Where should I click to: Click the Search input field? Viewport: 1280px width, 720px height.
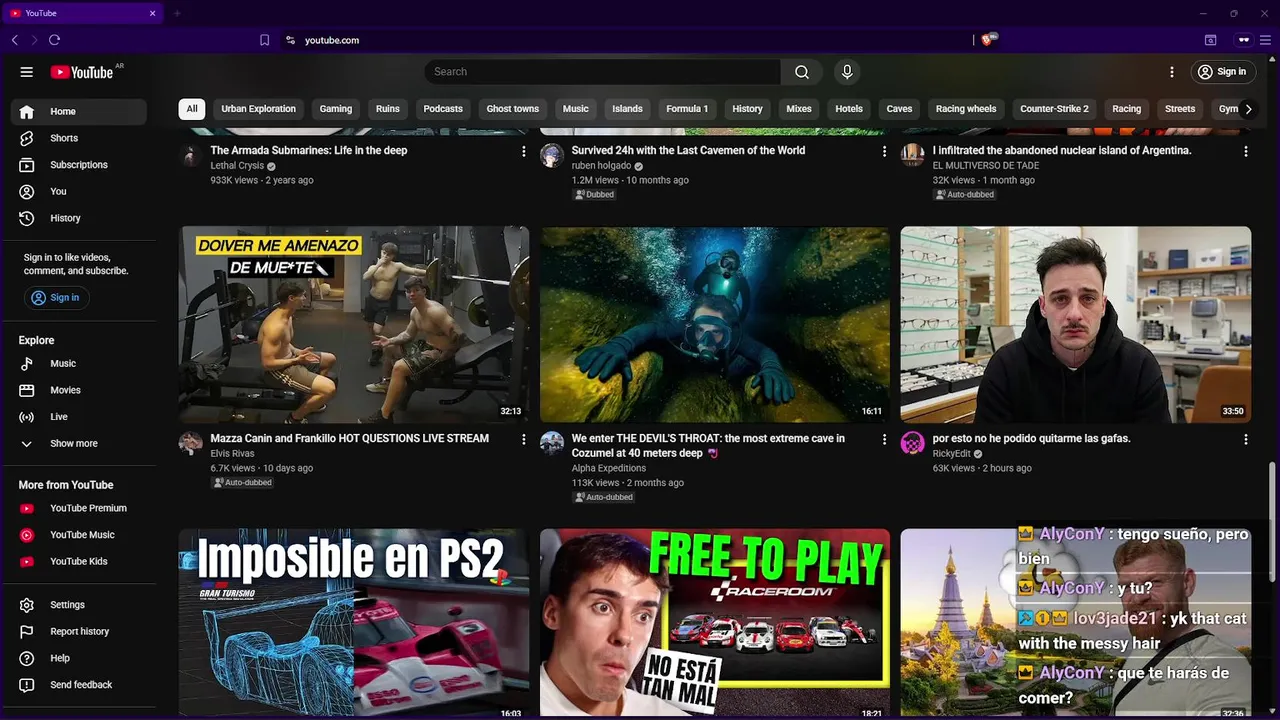click(x=603, y=72)
